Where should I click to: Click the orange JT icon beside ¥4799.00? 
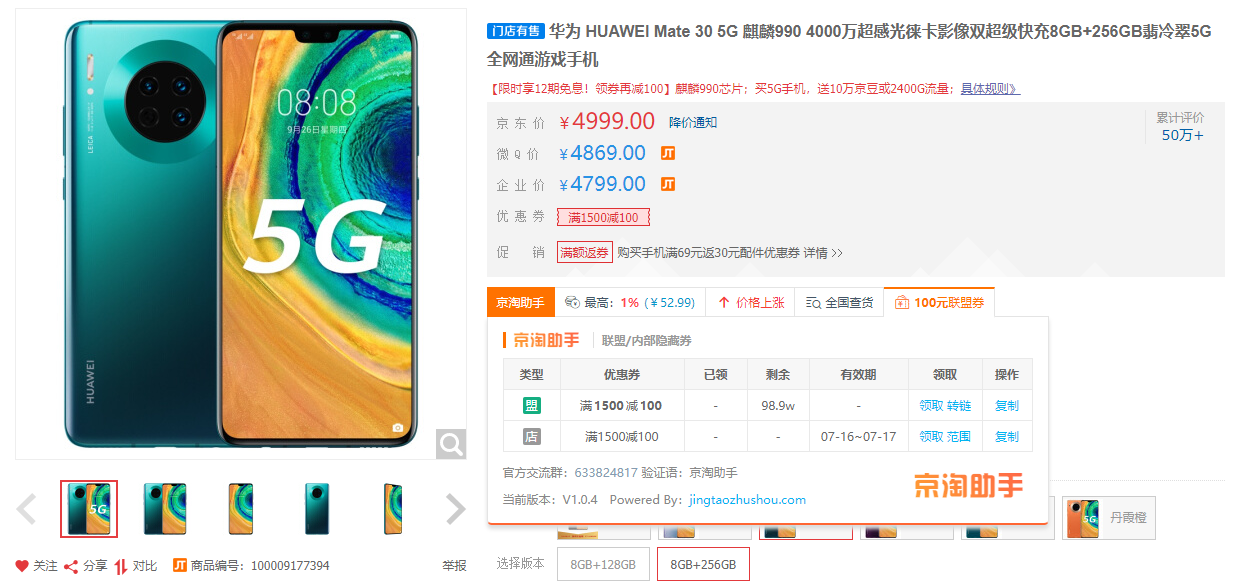coord(668,184)
